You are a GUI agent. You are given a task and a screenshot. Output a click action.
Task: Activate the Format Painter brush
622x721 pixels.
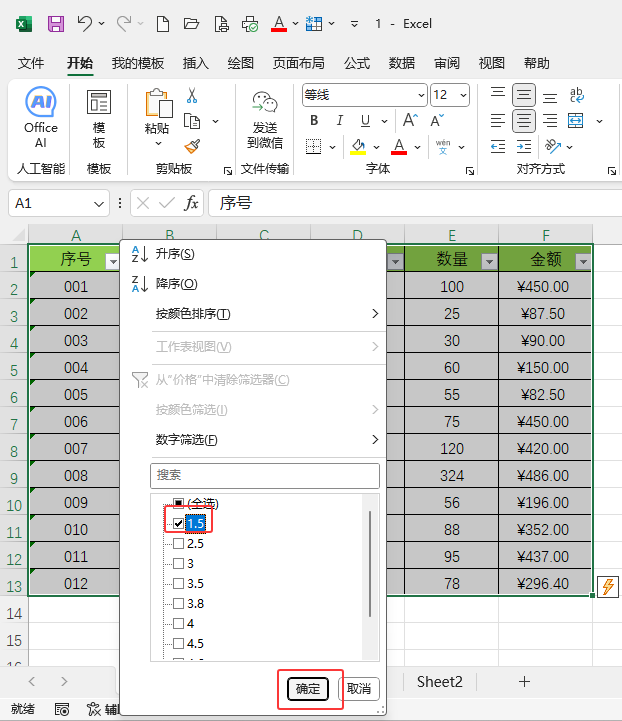click(192, 147)
